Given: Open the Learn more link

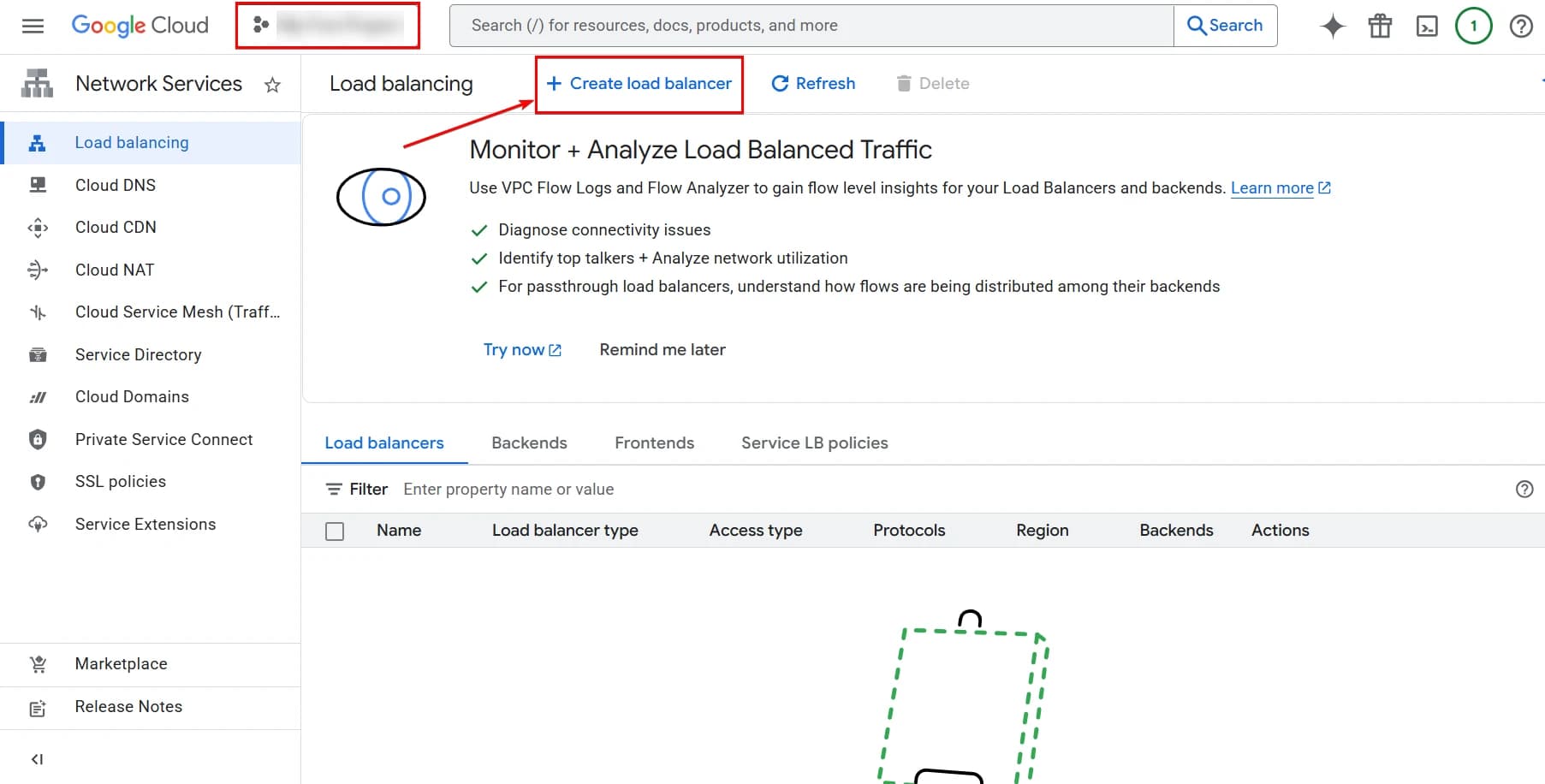Looking at the screenshot, I should click(x=1273, y=187).
